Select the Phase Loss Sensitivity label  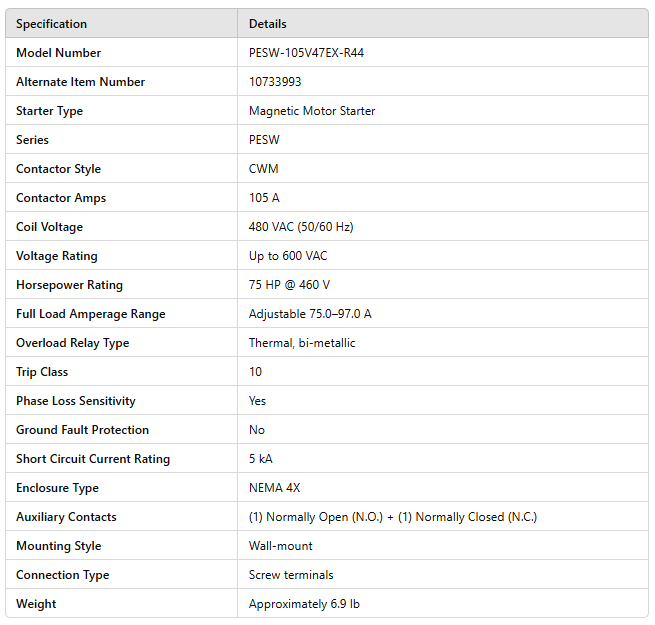click(x=76, y=401)
